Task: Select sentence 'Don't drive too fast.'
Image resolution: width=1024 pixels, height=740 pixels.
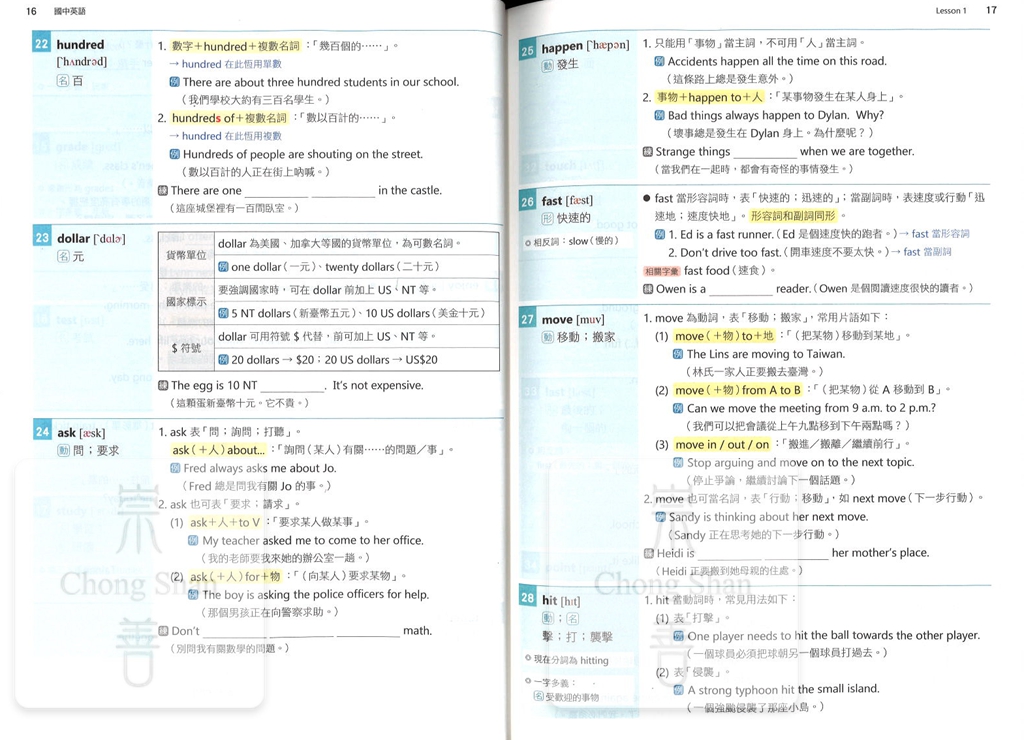Action: point(731,252)
